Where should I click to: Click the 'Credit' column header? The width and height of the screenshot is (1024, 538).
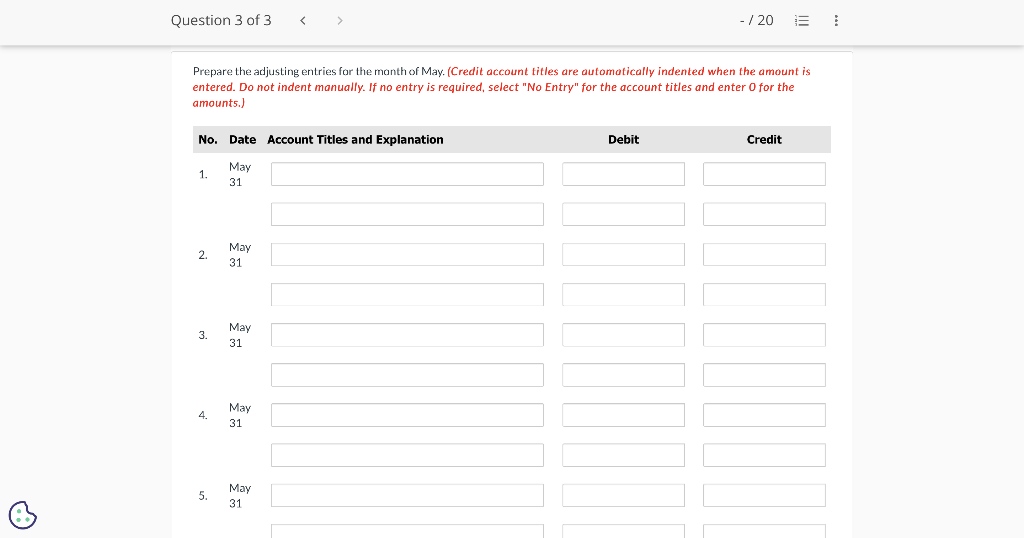764,140
